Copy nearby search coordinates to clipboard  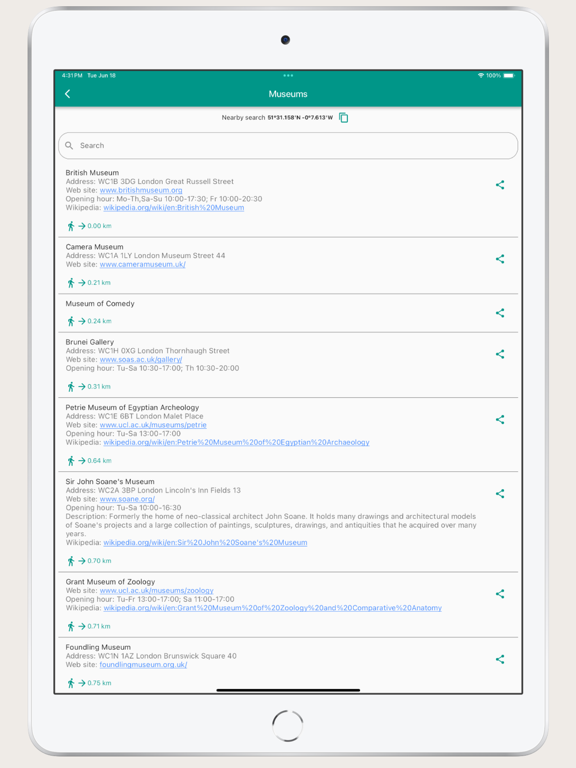tap(344, 118)
